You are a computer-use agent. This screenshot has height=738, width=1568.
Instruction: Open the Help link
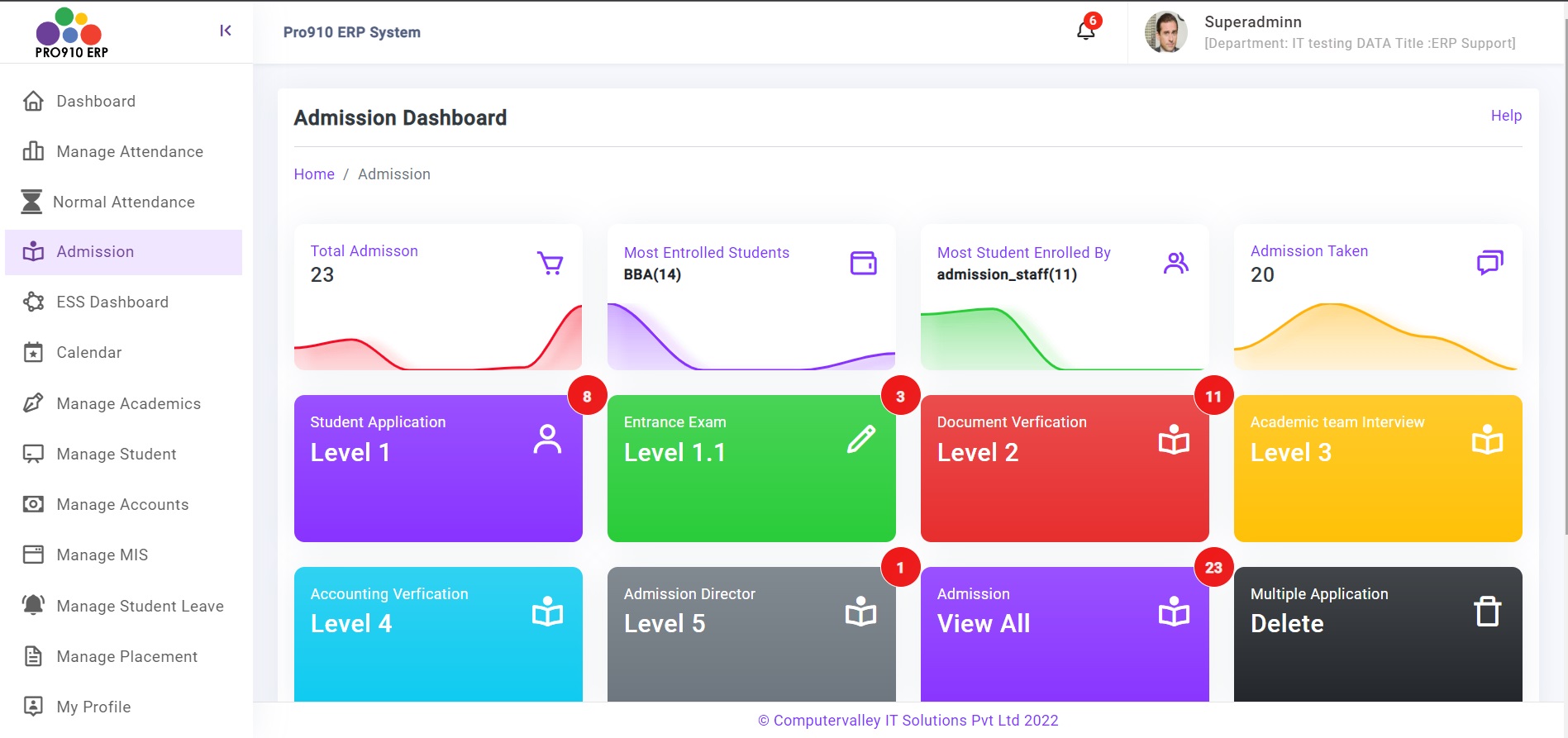point(1505,116)
